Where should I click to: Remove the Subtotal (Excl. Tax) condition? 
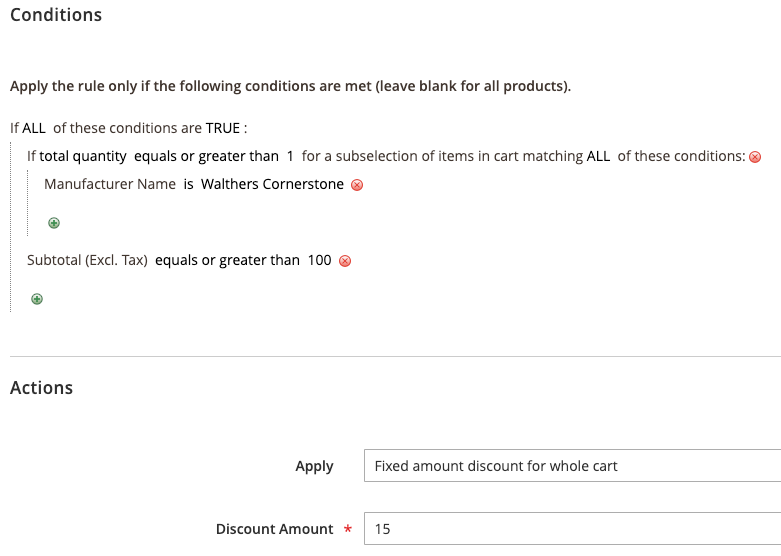pos(345,261)
